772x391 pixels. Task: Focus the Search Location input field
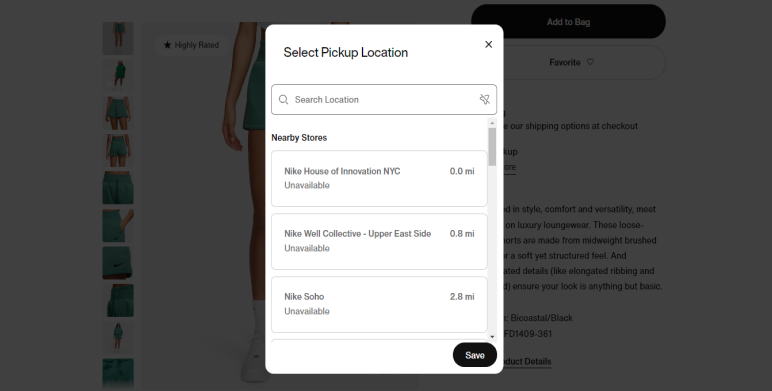pos(384,99)
